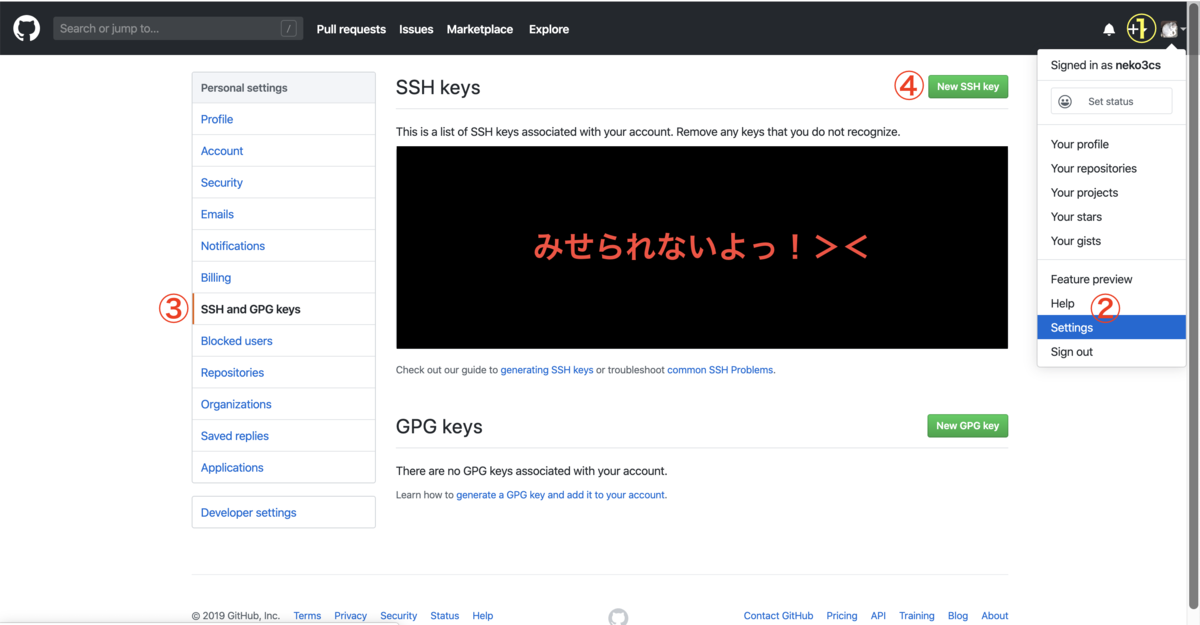Choose Help from the user menu
The image size is (1200, 625).
[x=1111, y=303]
